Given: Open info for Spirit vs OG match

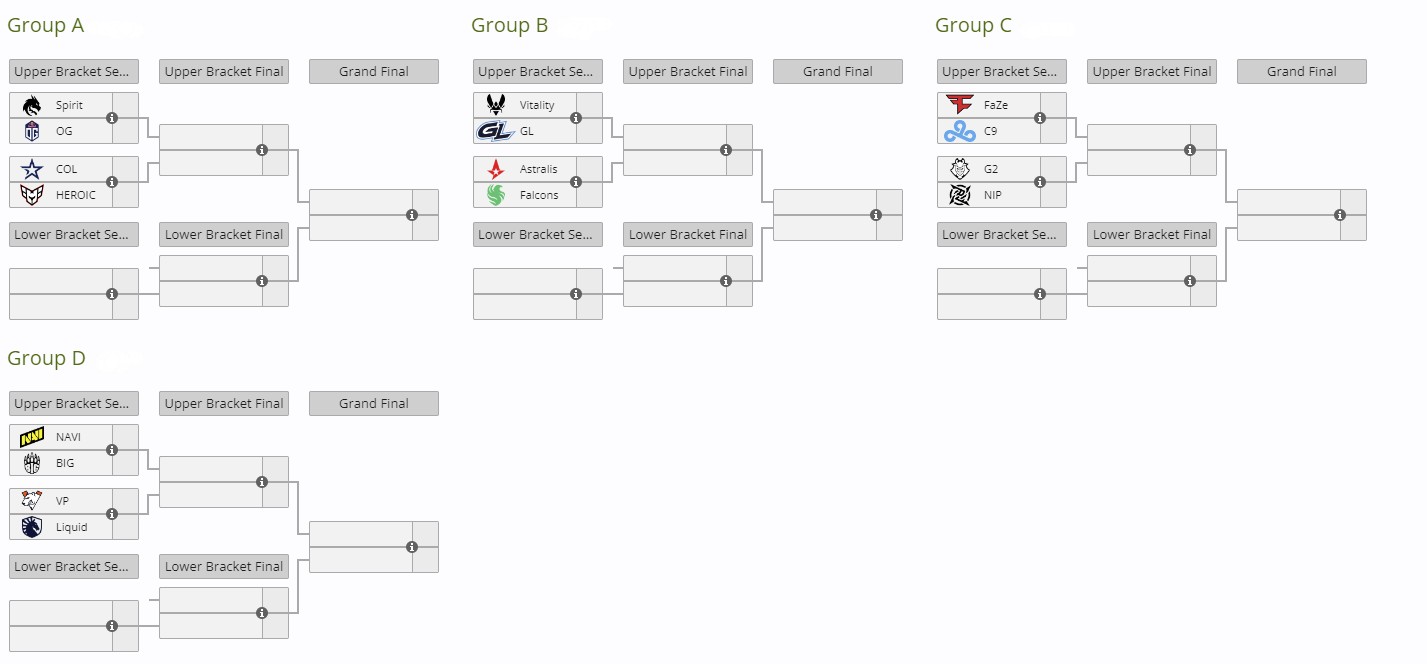Looking at the screenshot, I should [x=112, y=118].
